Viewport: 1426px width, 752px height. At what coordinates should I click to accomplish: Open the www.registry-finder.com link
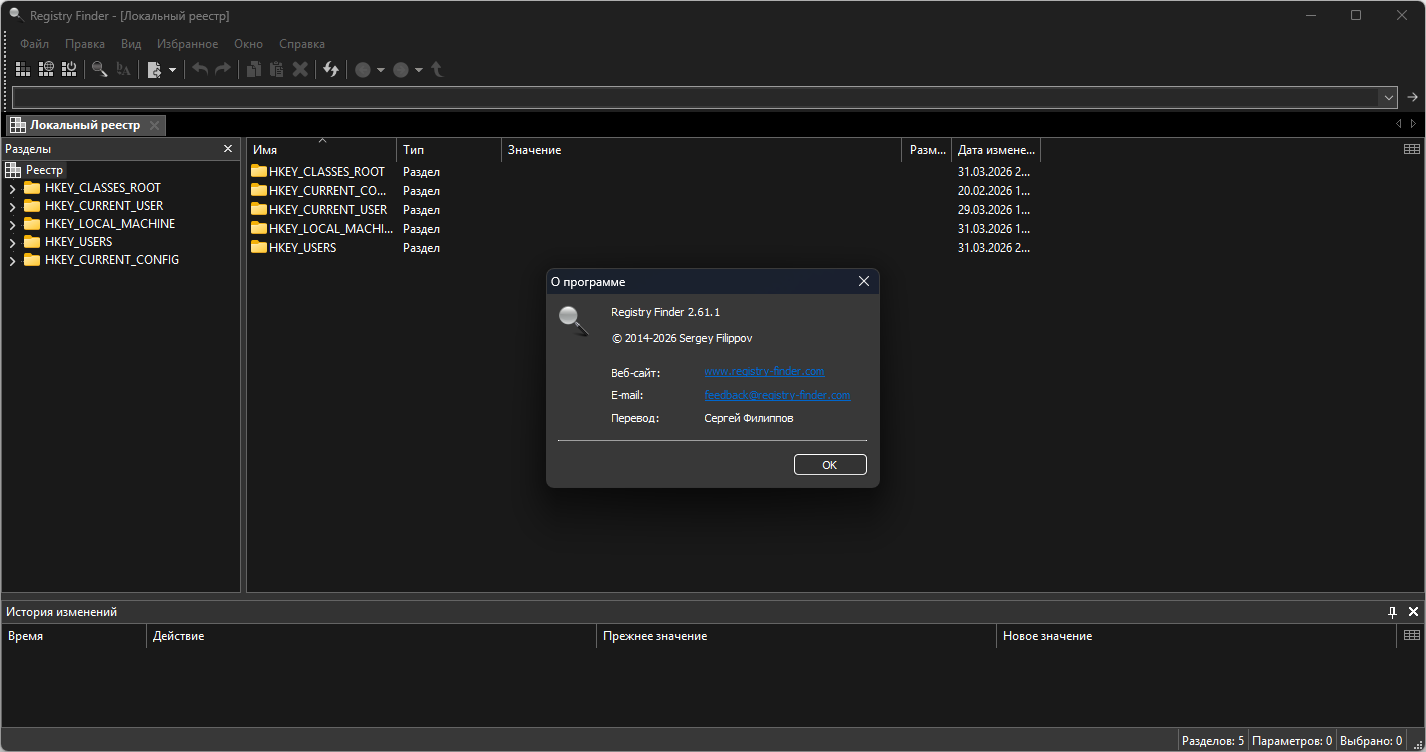pyautogui.click(x=764, y=371)
